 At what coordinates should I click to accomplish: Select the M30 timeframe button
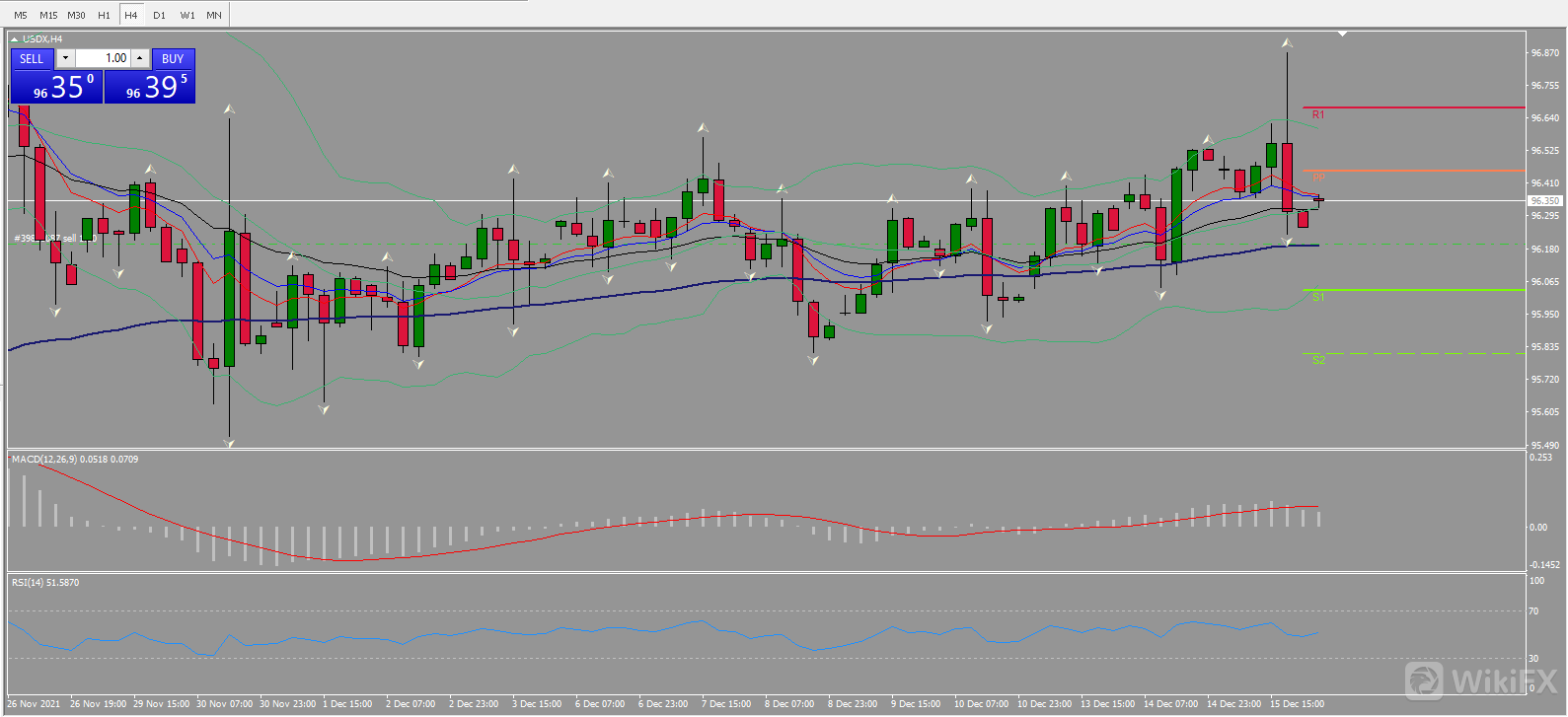pos(76,15)
